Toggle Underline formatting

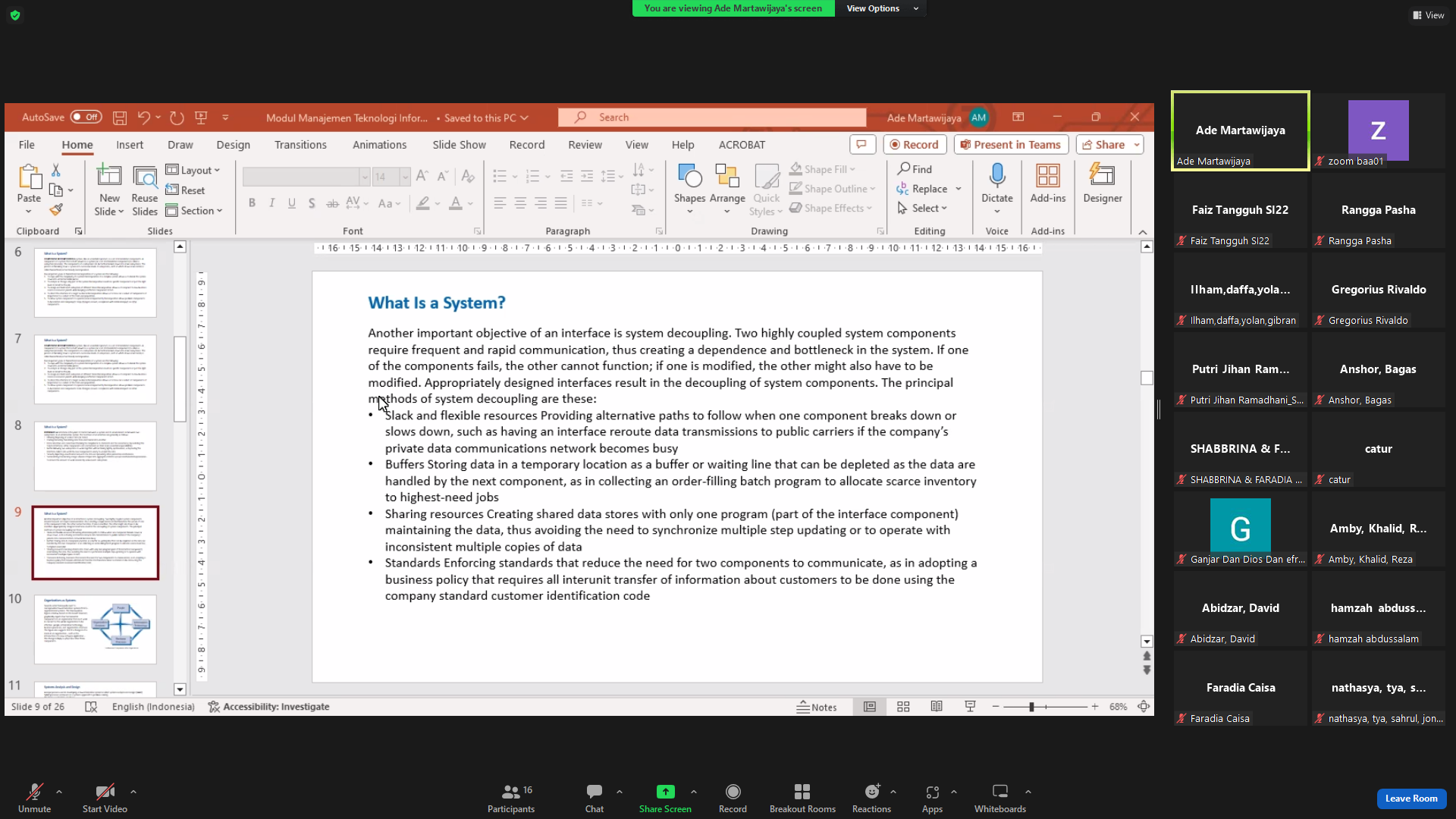pos(292,203)
